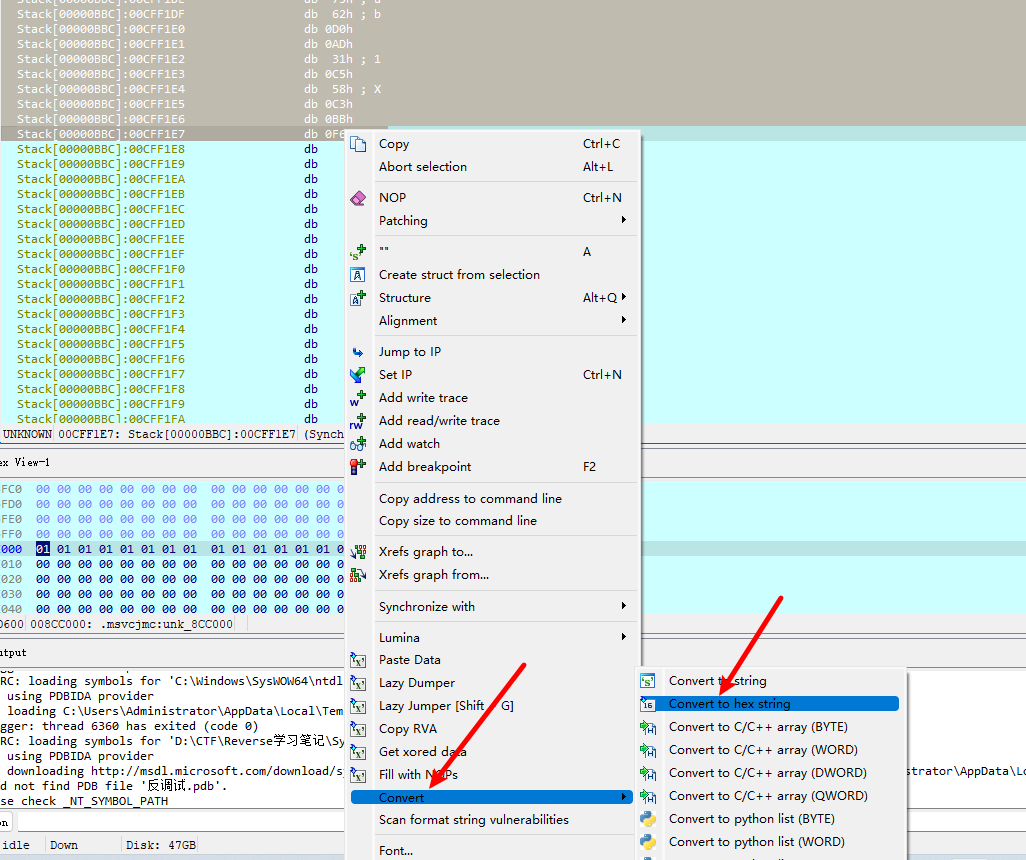Viewport: 1026px width, 860px height.
Task: Select highlighted 01 byte in Hex View
Action: pyautogui.click(x=43, y=549)
